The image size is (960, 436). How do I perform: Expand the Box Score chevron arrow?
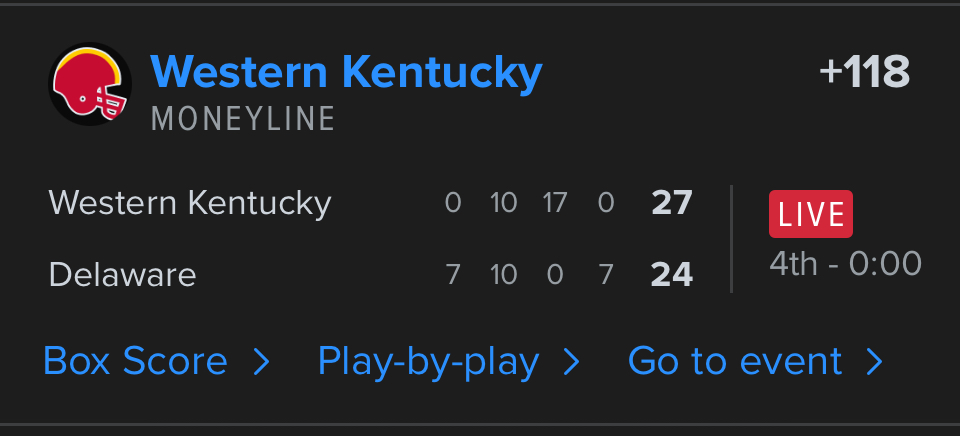[x=262, y=362]
